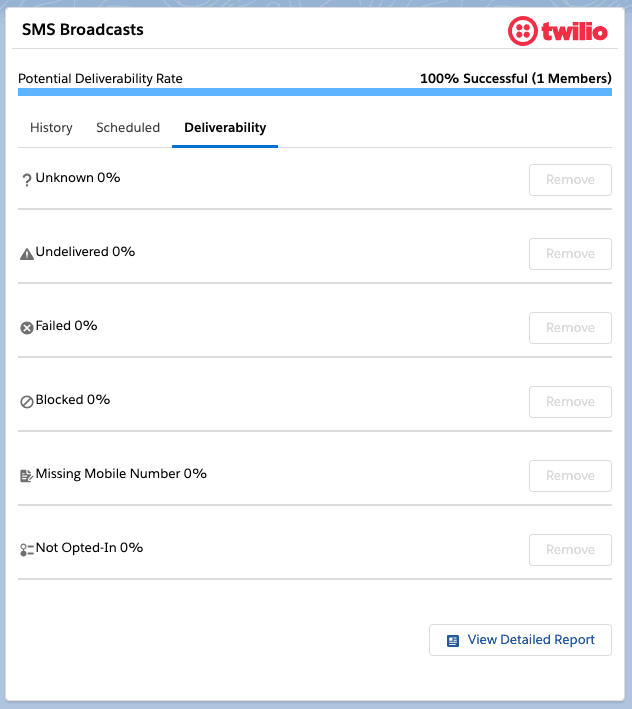The height and width of the screenshot is (709, 632).
Task: Open the Scheduled tab
Action: click(128, 128)
